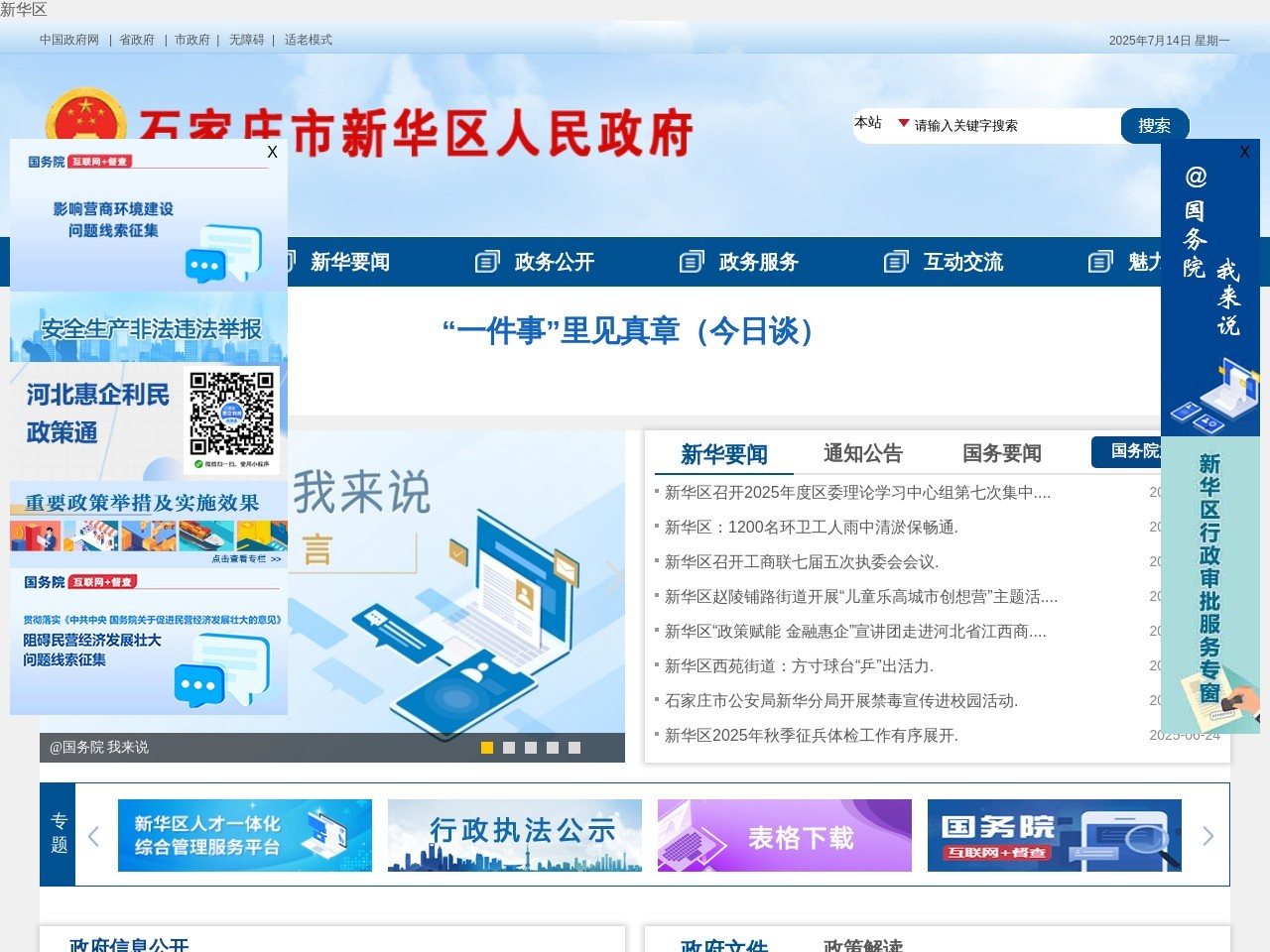Open 市政府 link in top bar

(x=192, y=40)
